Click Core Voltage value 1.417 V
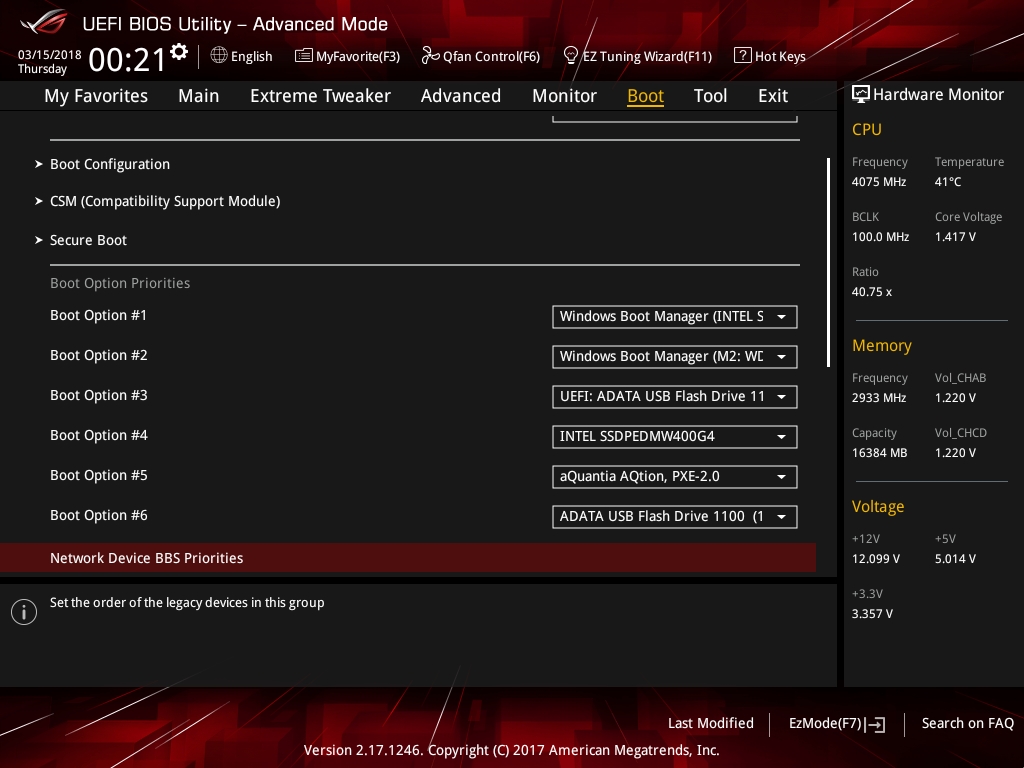Viewport: 1024px width, 768px height. tap(955, 237)
